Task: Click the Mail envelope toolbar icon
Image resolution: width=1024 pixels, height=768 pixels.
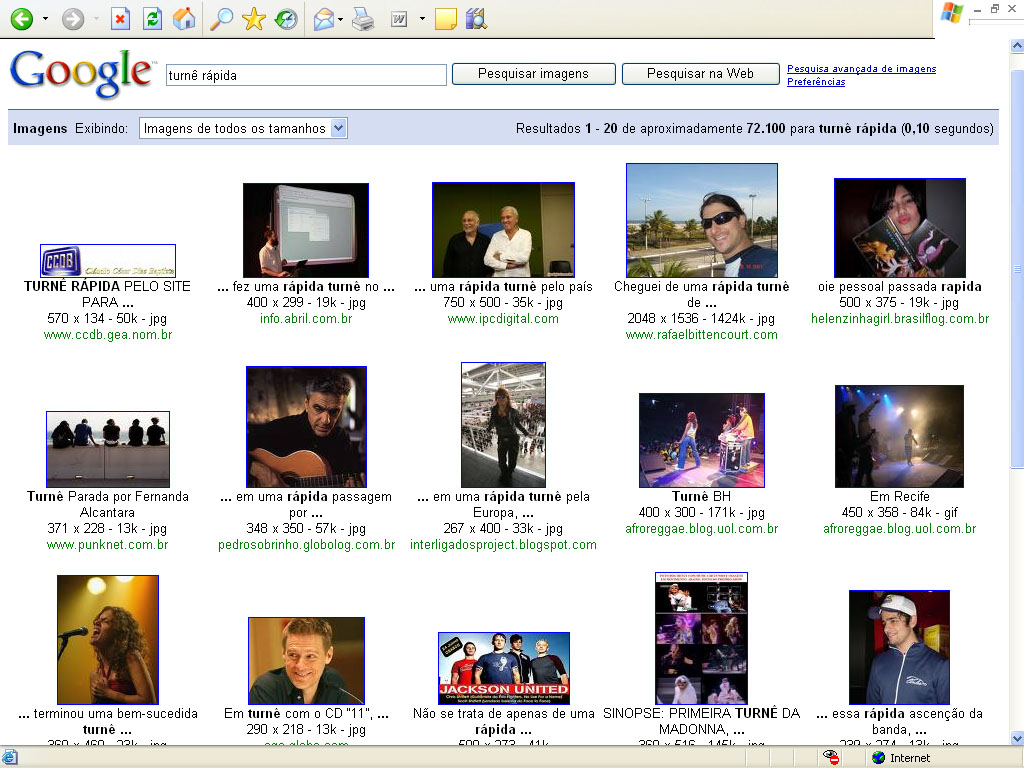Action: coord(323,19)
